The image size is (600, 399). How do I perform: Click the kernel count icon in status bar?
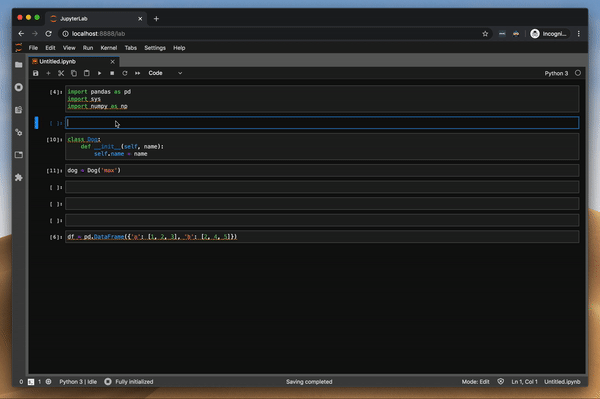tap(49, 382)
